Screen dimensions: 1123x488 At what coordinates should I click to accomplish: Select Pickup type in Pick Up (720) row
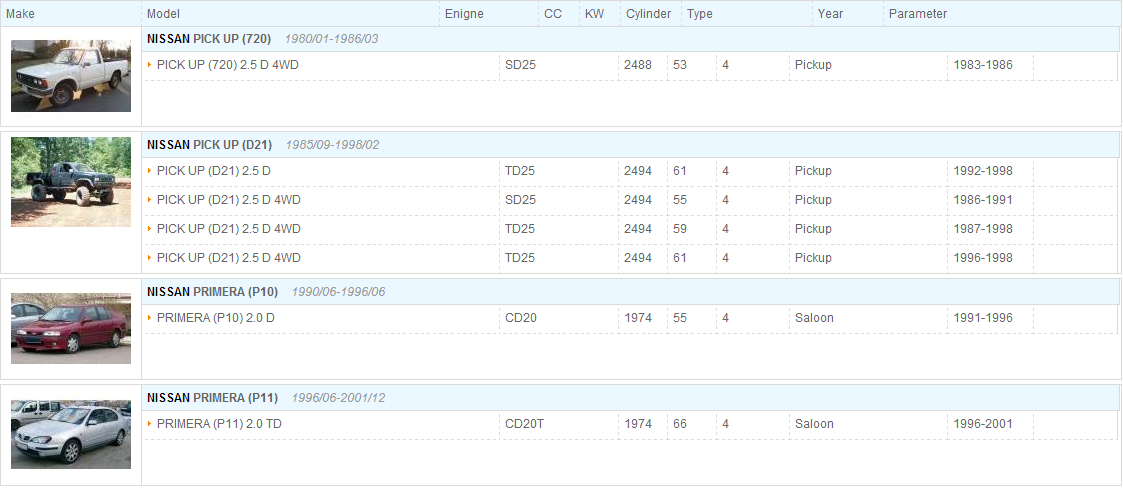coord(814,65)
